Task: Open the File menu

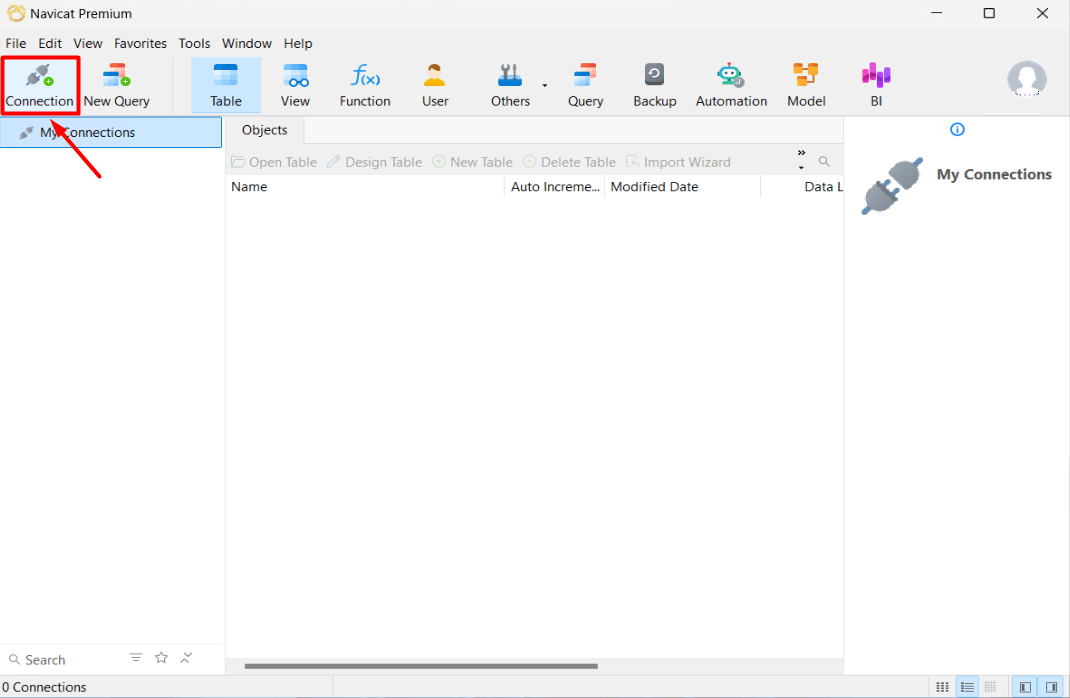Action: click(16, 43)
